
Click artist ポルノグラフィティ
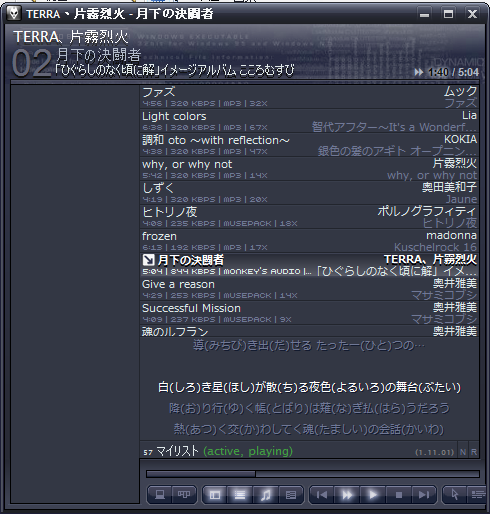(x=427, y=211)
